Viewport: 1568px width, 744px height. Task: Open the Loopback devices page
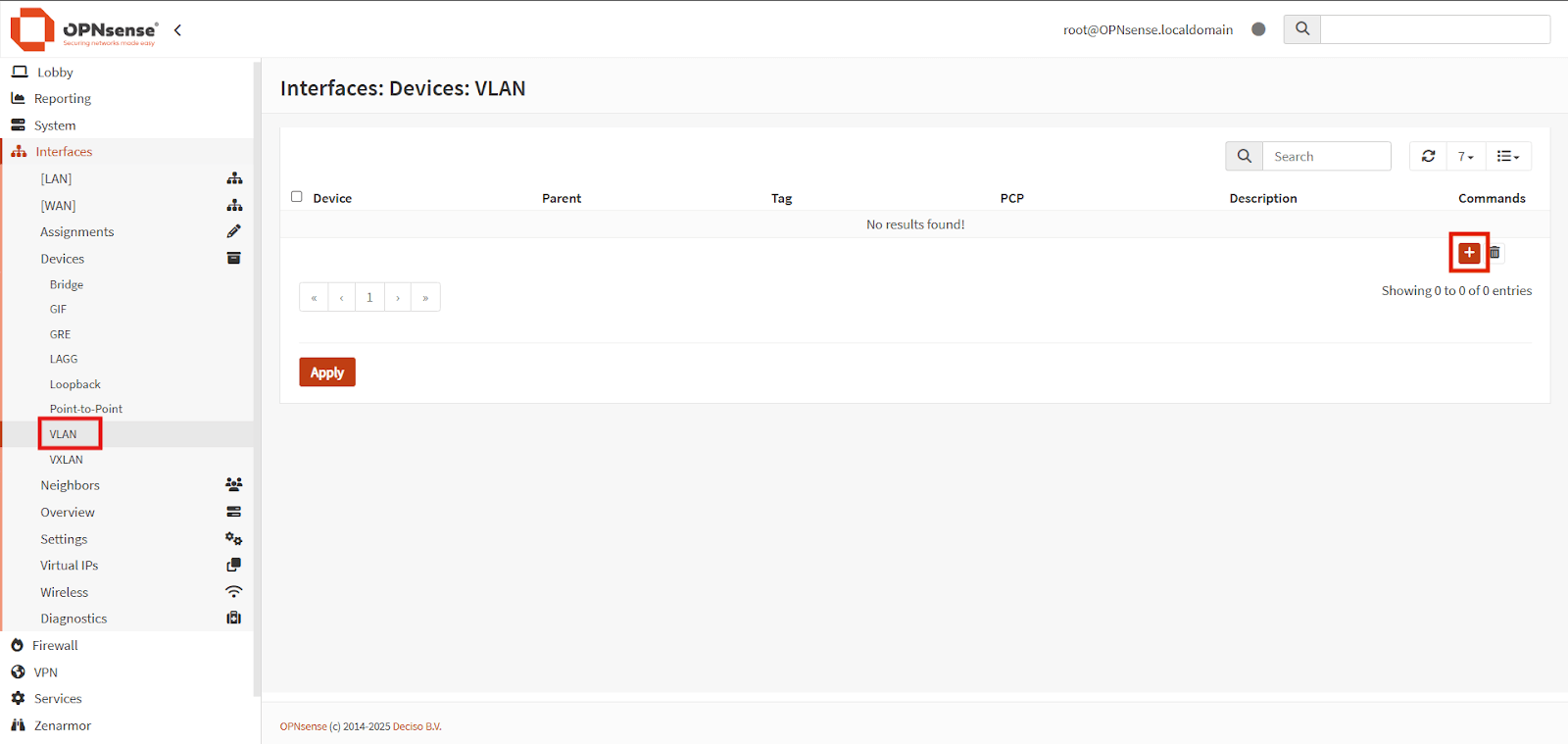(75, 384)
